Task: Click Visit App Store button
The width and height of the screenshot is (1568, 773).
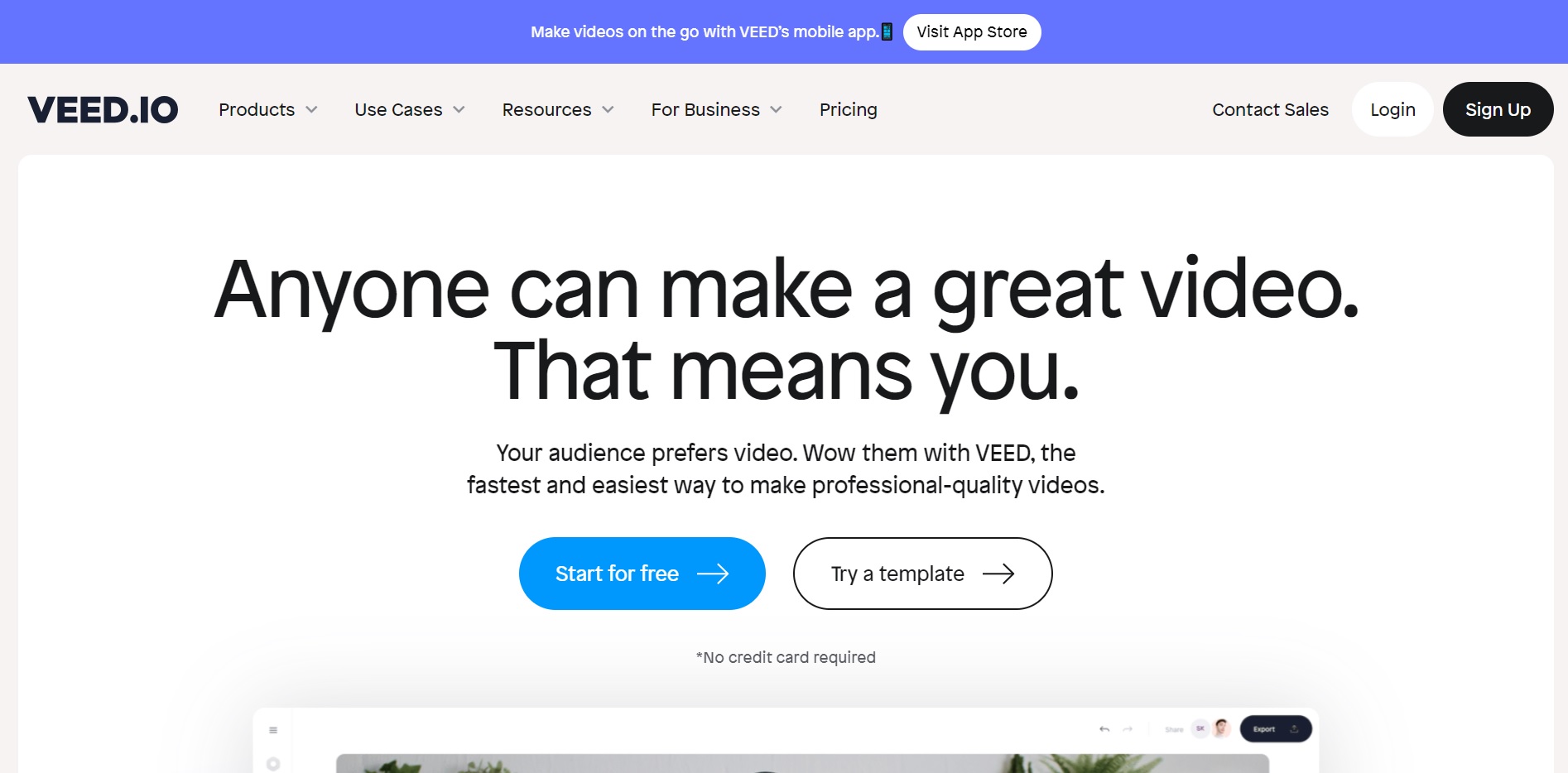Action: (x=972, y=32)
